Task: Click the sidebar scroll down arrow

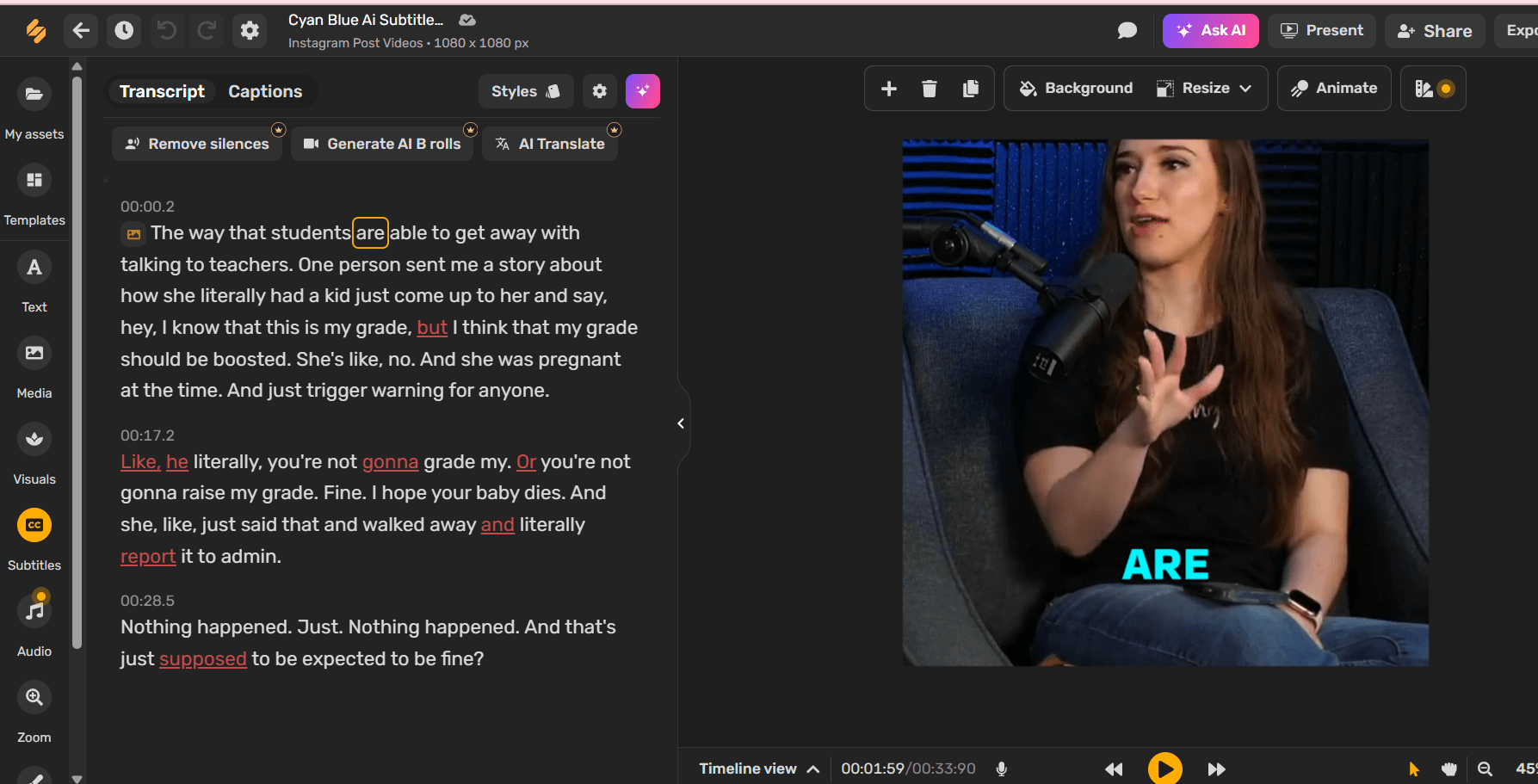Action: pyautogui.click(x=77, y=778)
